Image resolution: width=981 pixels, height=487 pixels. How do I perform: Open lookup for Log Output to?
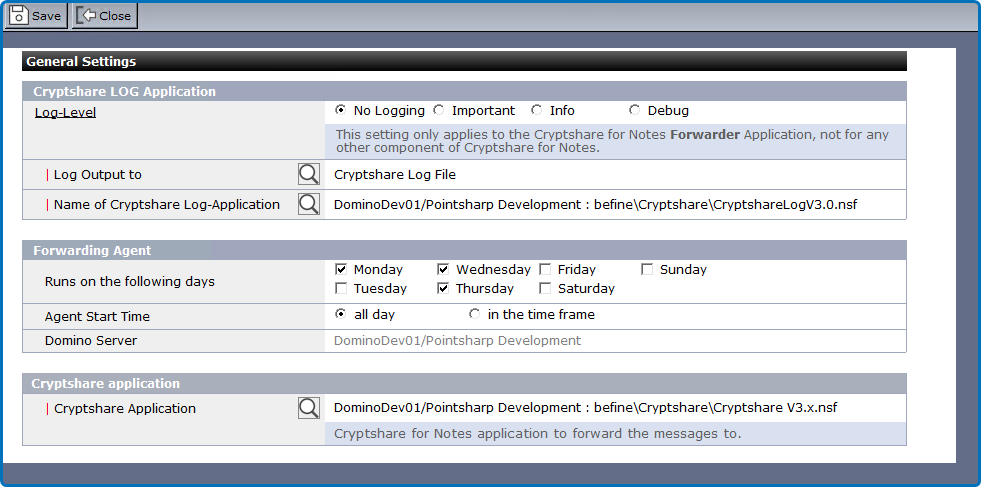309,175
